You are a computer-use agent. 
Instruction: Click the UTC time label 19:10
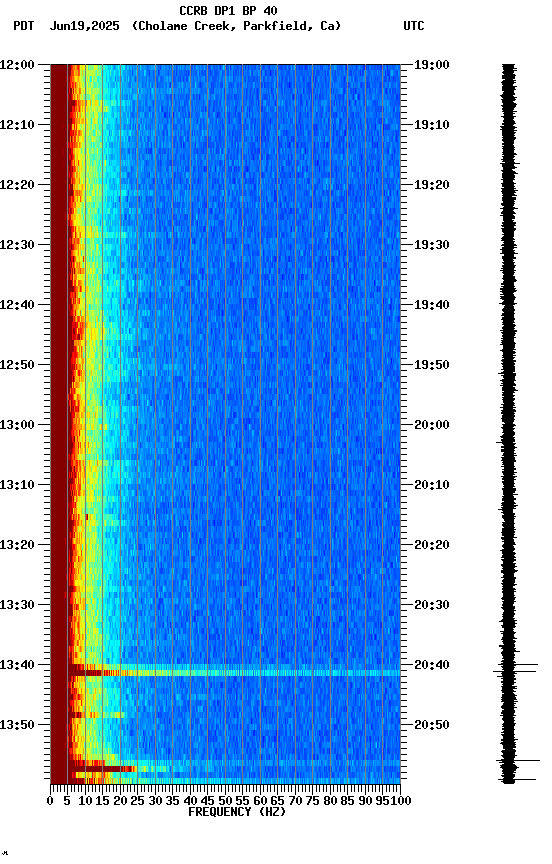tap(432, 125)
